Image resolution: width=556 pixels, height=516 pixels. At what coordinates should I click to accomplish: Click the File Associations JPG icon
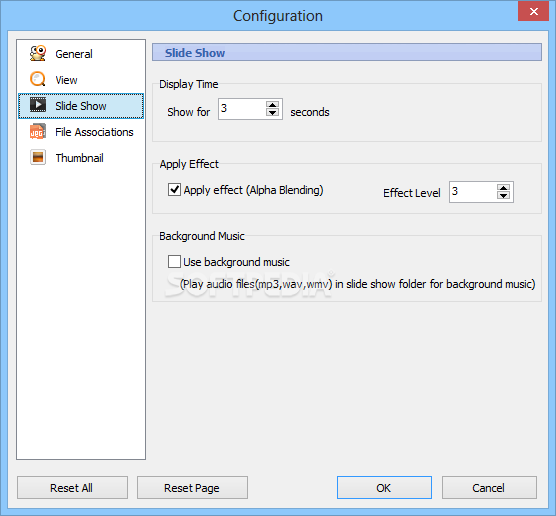[x=38, y=131]
